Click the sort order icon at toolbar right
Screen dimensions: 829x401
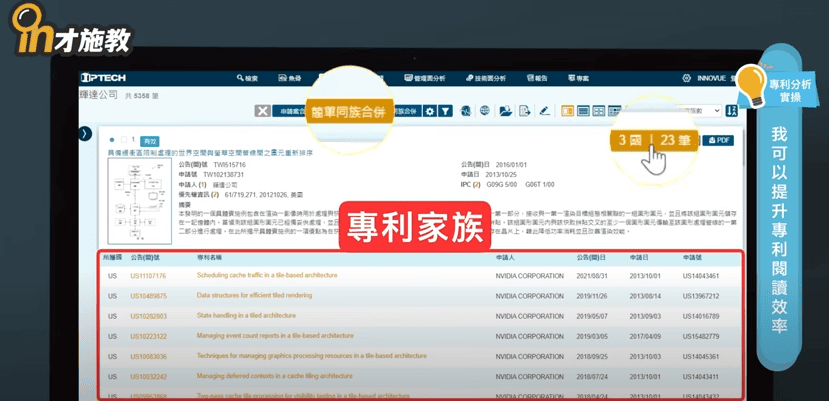(731, 110)
